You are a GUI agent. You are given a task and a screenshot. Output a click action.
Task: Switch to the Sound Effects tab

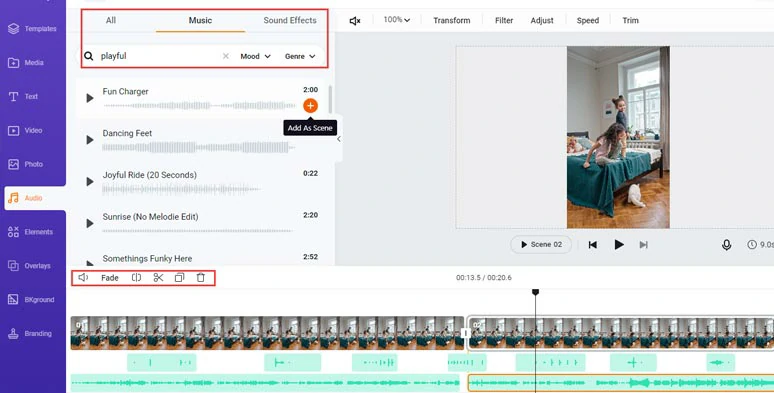coord(290,20)
